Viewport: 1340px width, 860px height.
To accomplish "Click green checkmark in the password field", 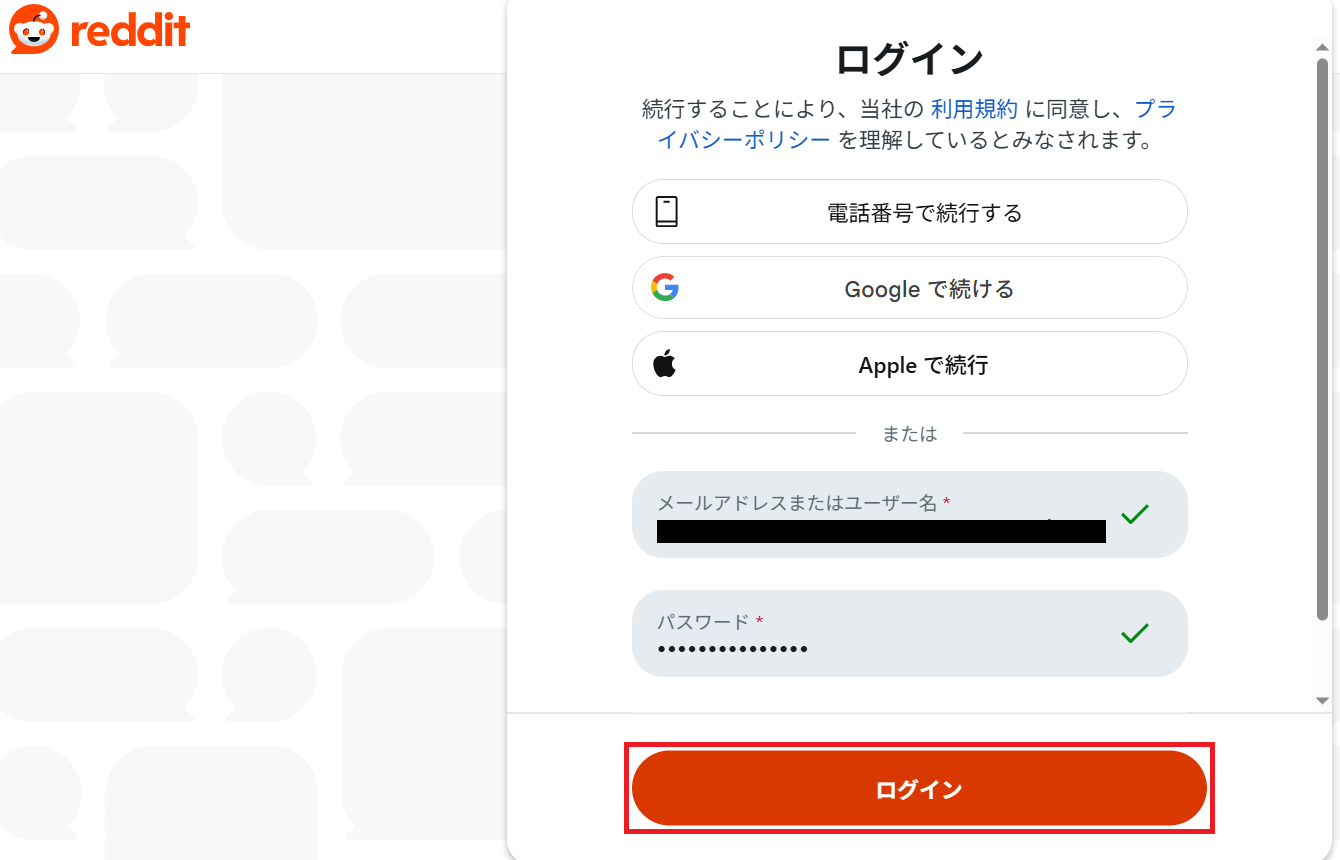I will tap(1134, 633).
